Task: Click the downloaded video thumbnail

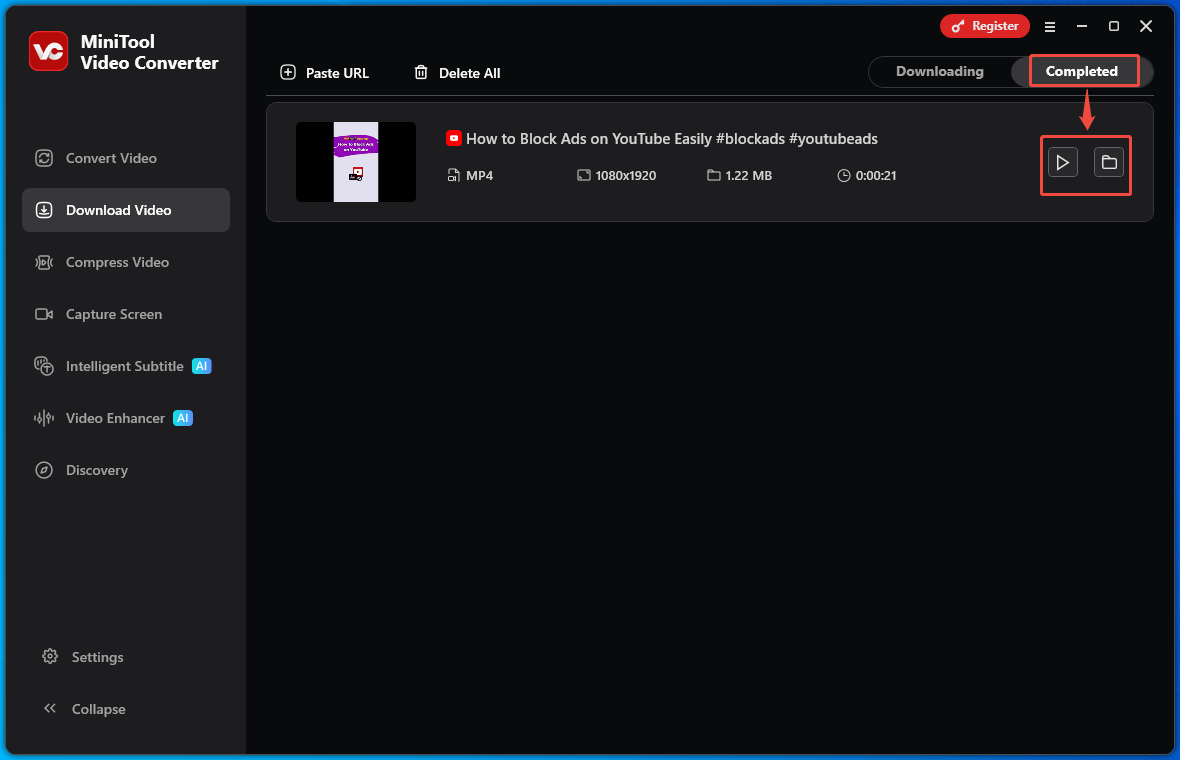Action: tap(356, 162)
